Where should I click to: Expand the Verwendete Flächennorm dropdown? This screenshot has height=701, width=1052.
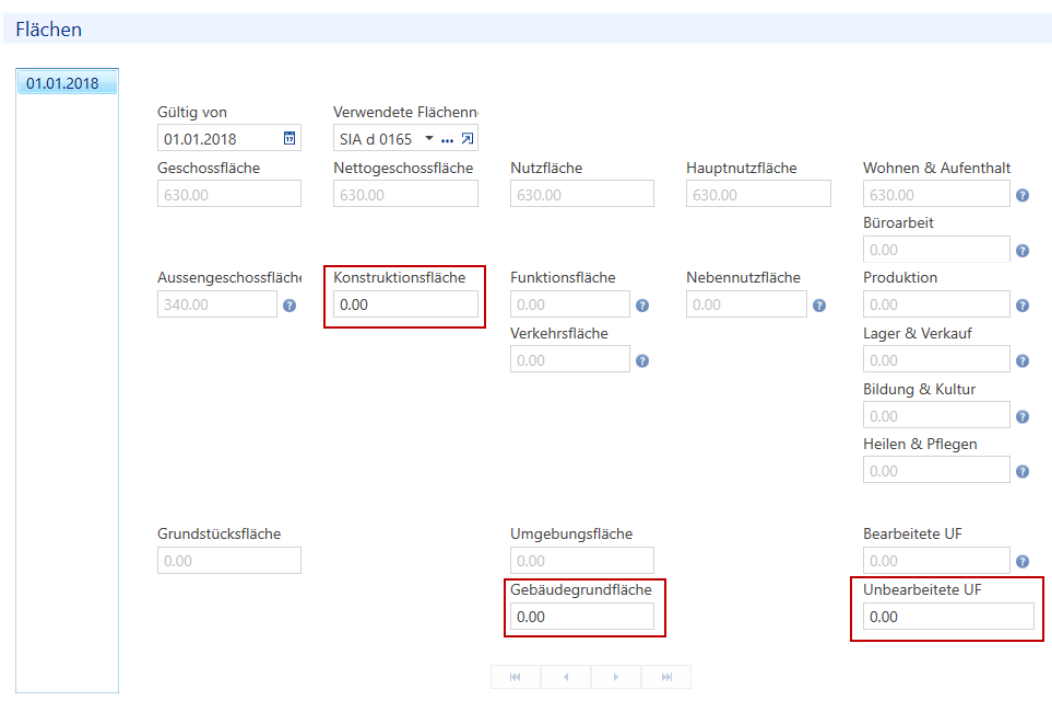429,138
